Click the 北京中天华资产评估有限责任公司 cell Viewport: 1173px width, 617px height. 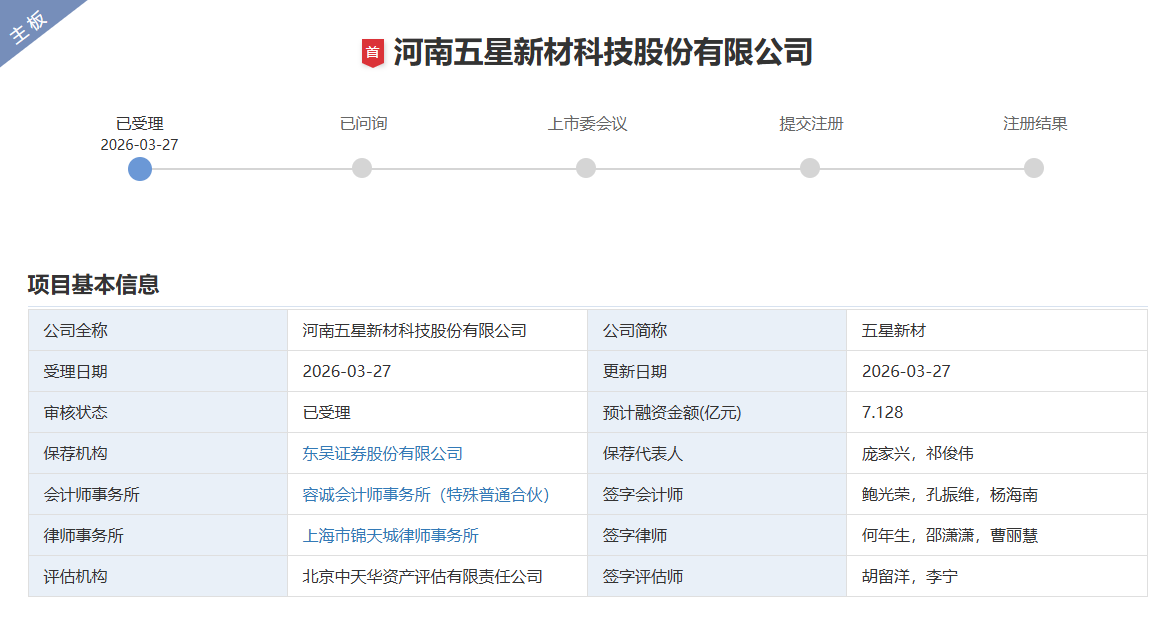[x=422, y=577]
